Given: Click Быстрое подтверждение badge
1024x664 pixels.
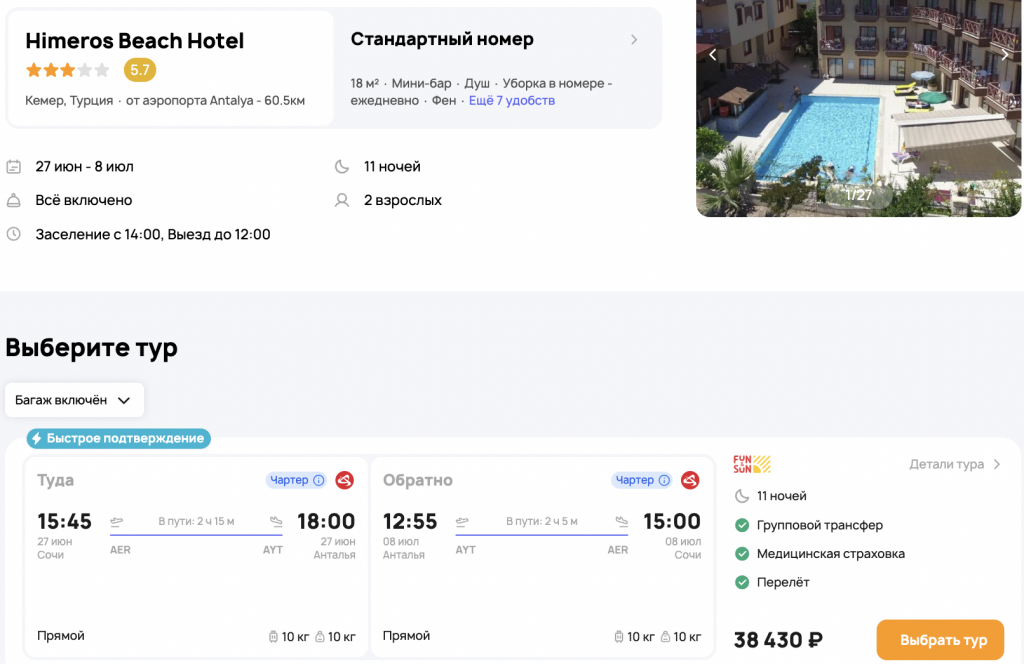Looking at the screenshot, I should (119, 438).
